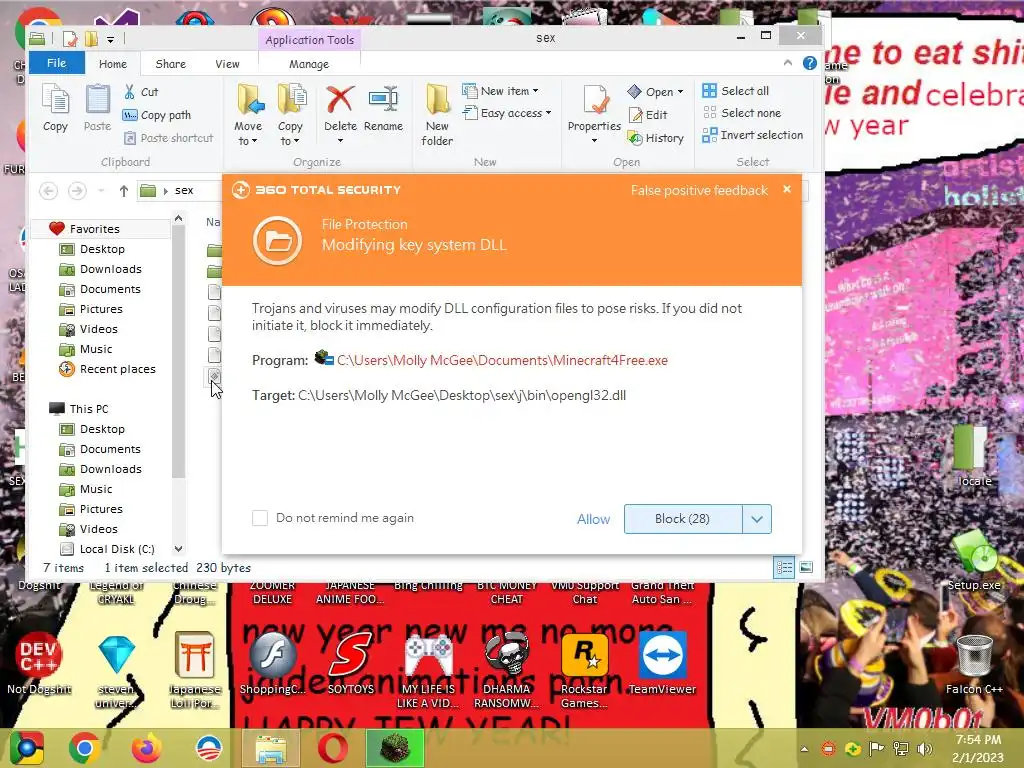Click False positive feedback link
Image resolution: width=1024 pixels, height=768 pixels.
[x=699, y=191]
